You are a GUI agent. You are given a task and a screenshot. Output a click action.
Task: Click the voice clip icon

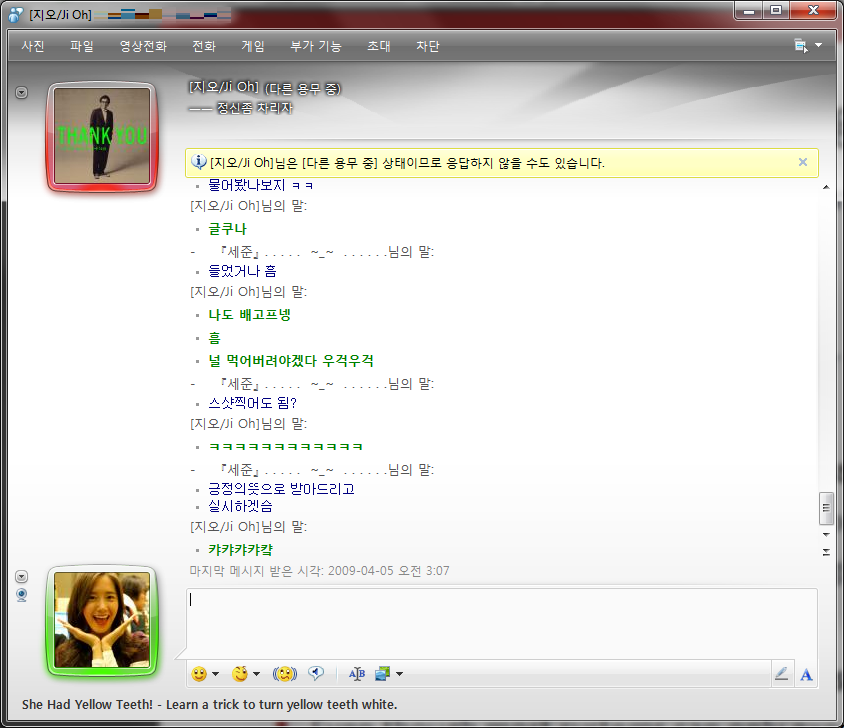pyautogui.click(x=315, y=674)
